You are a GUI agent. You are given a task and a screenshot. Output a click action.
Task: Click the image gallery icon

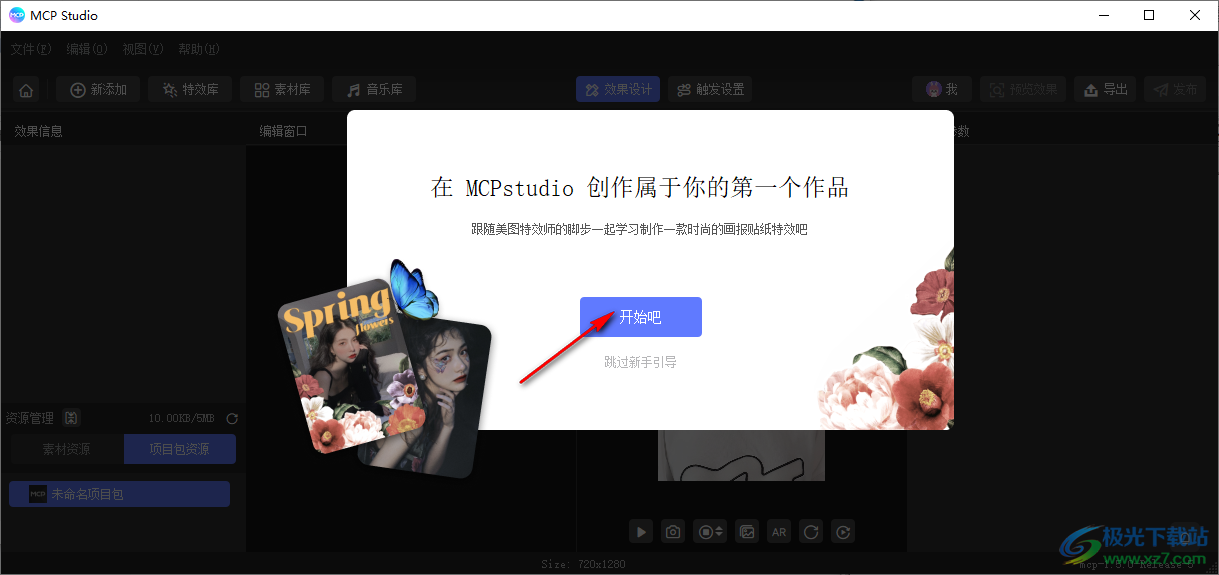[746, 532]
